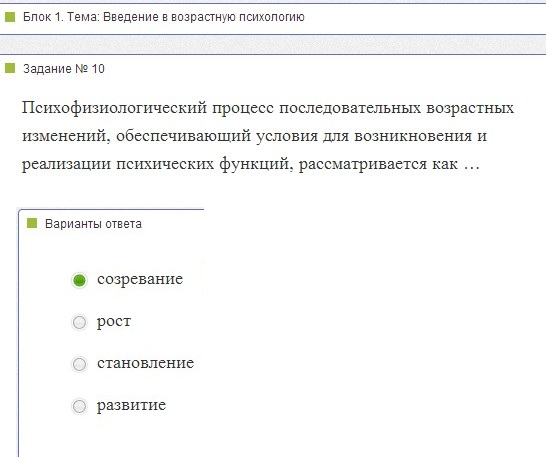Open the Блок 1 Введение в возрастную психологию heading
The width and height of the screenshot is (546, 467).
pyautogui.click(x=164, y=17)
